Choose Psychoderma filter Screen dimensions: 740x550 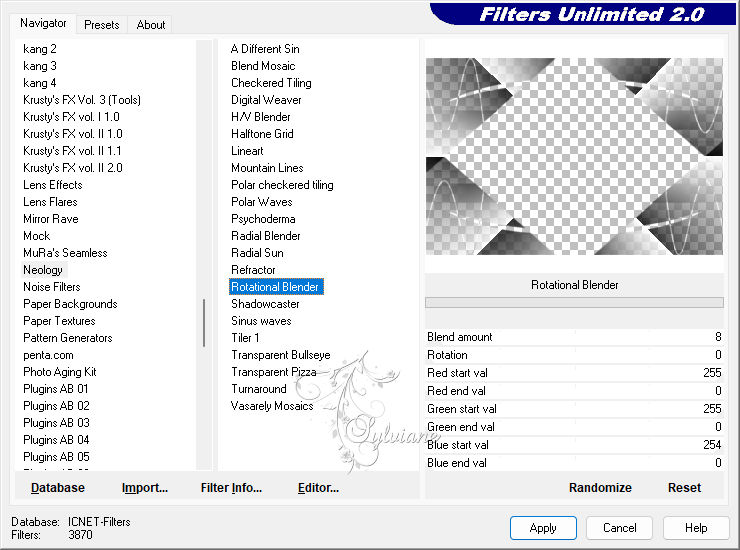click(263, 219)
